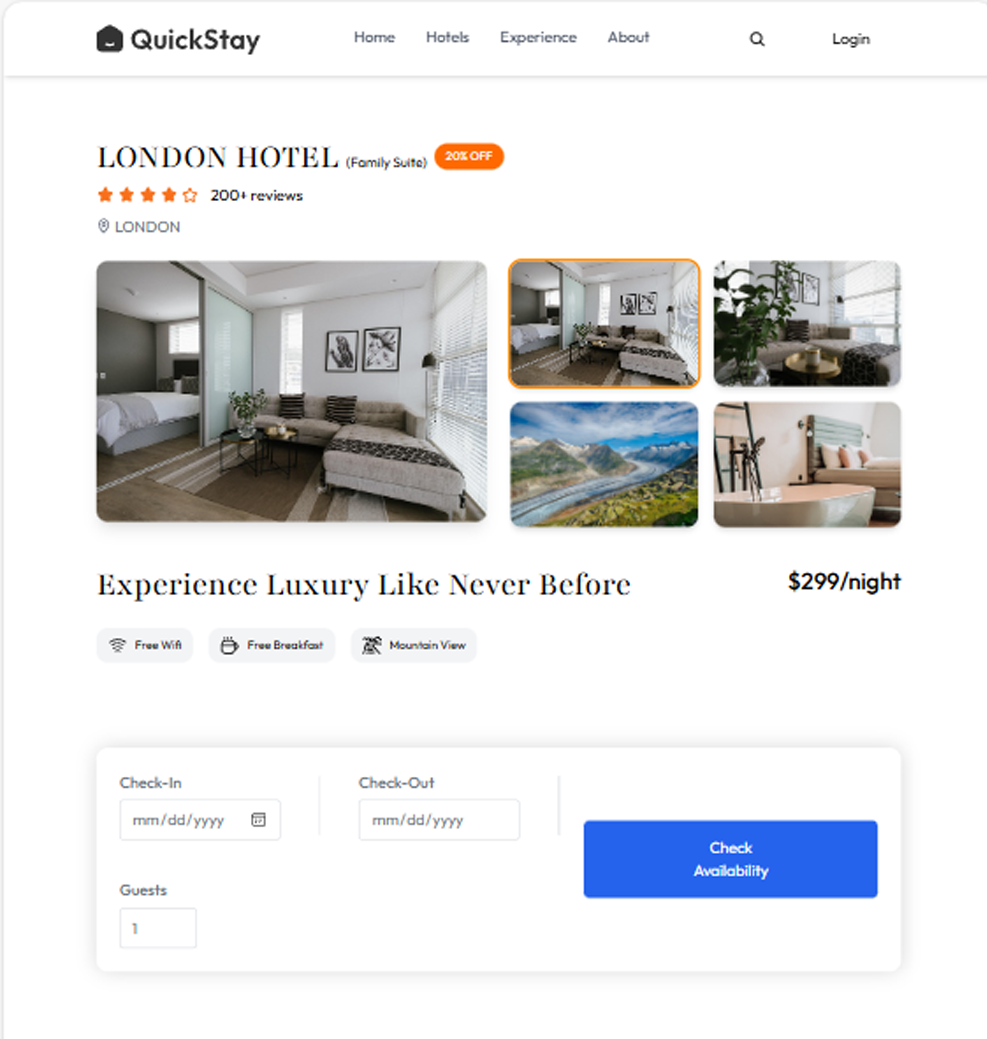Open the Experience nav link
This screenshot has height=1039, width=987.
538,37
